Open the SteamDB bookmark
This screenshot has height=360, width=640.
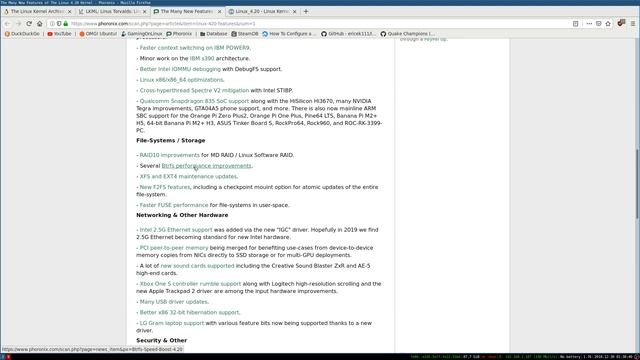[245, 34]
